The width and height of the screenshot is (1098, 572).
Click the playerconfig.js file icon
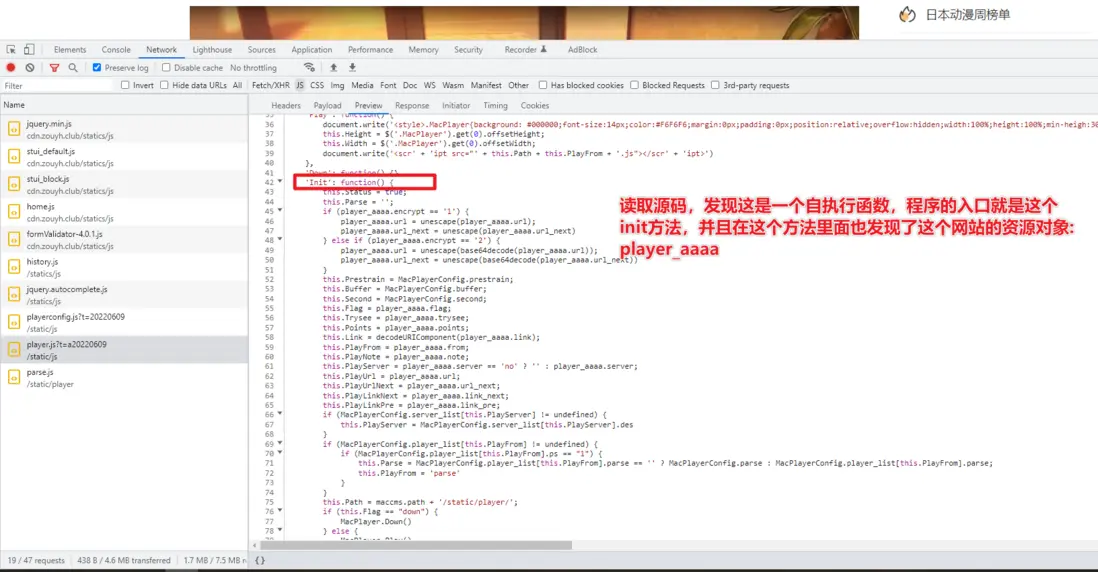pos(14,322)
